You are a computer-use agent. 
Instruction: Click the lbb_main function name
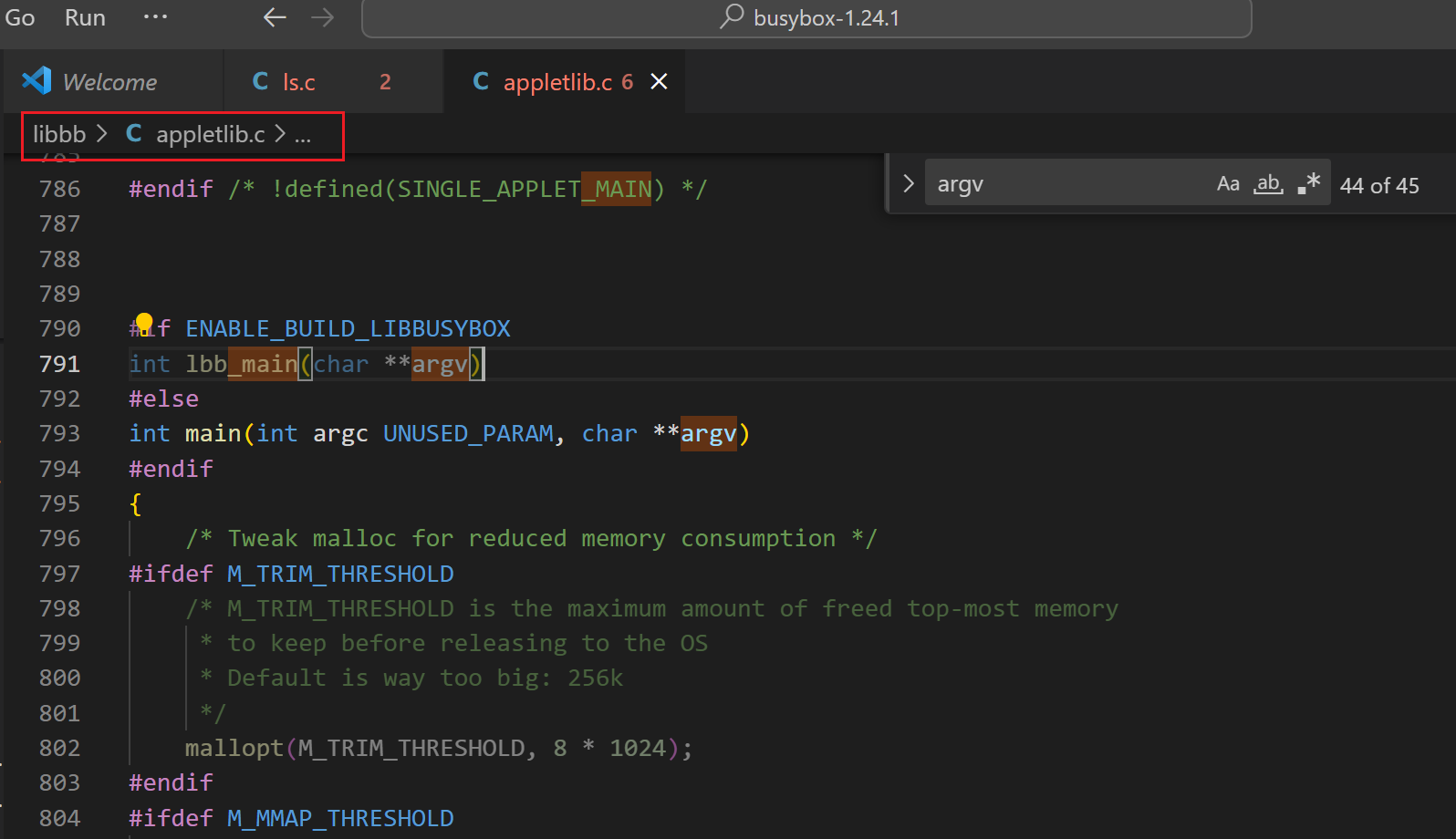242,364
